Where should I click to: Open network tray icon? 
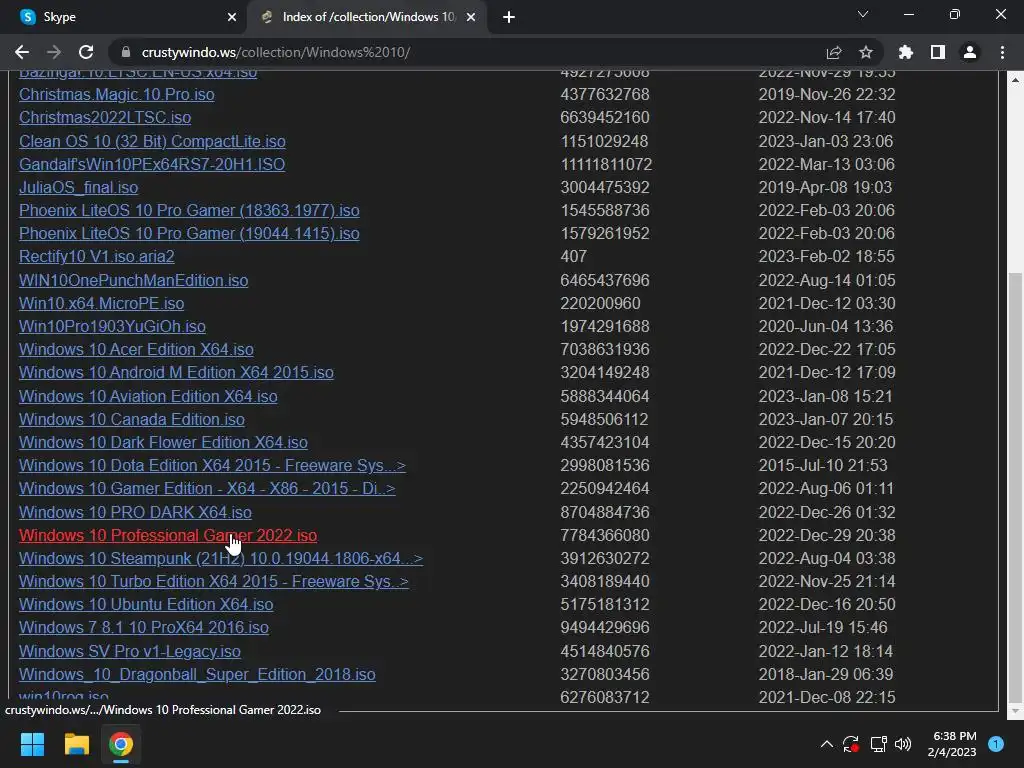coord(878,744)
